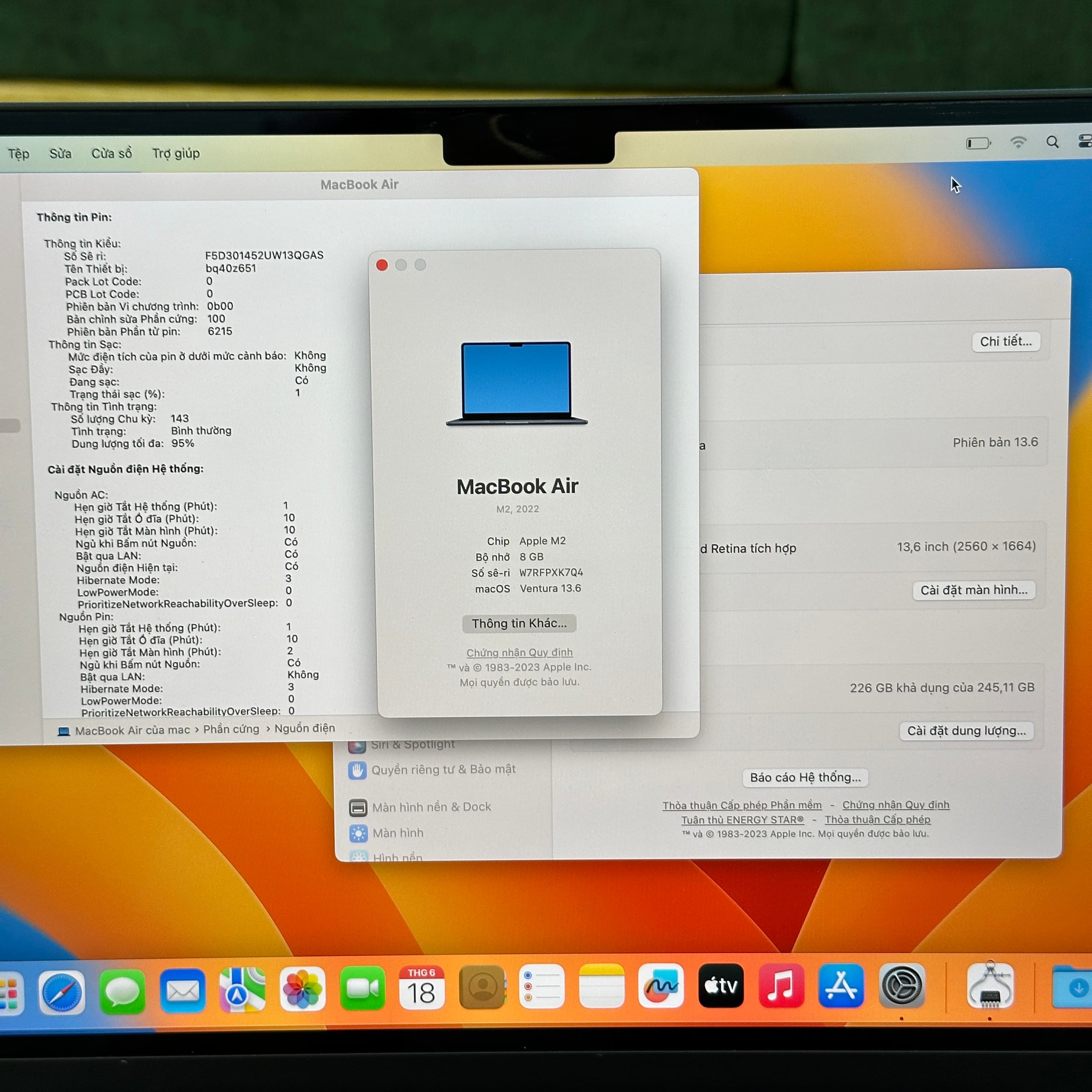
Task: Open the Trợ giúp menu
Action: (176, 154)
